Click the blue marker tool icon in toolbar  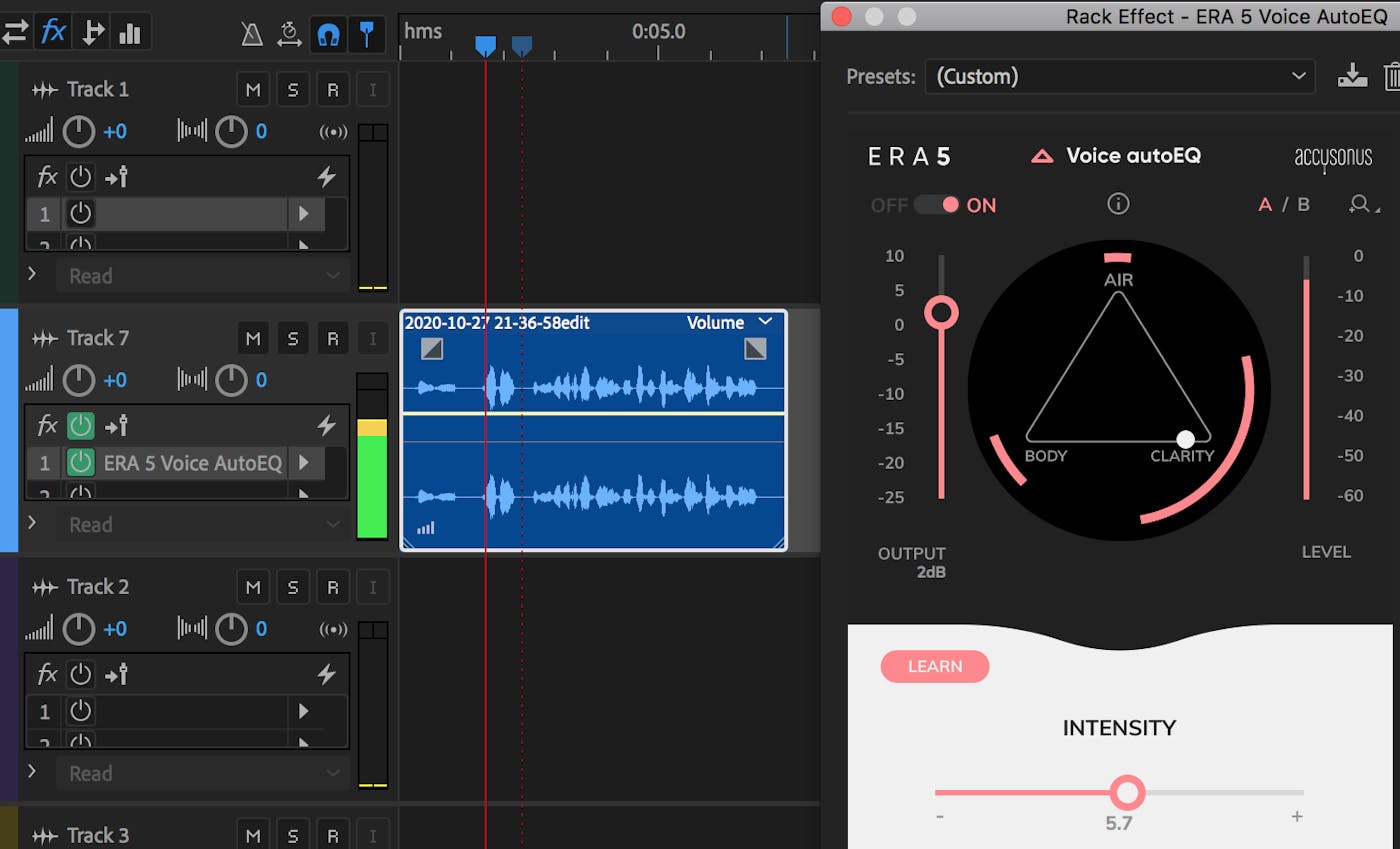tap(368, 34)
